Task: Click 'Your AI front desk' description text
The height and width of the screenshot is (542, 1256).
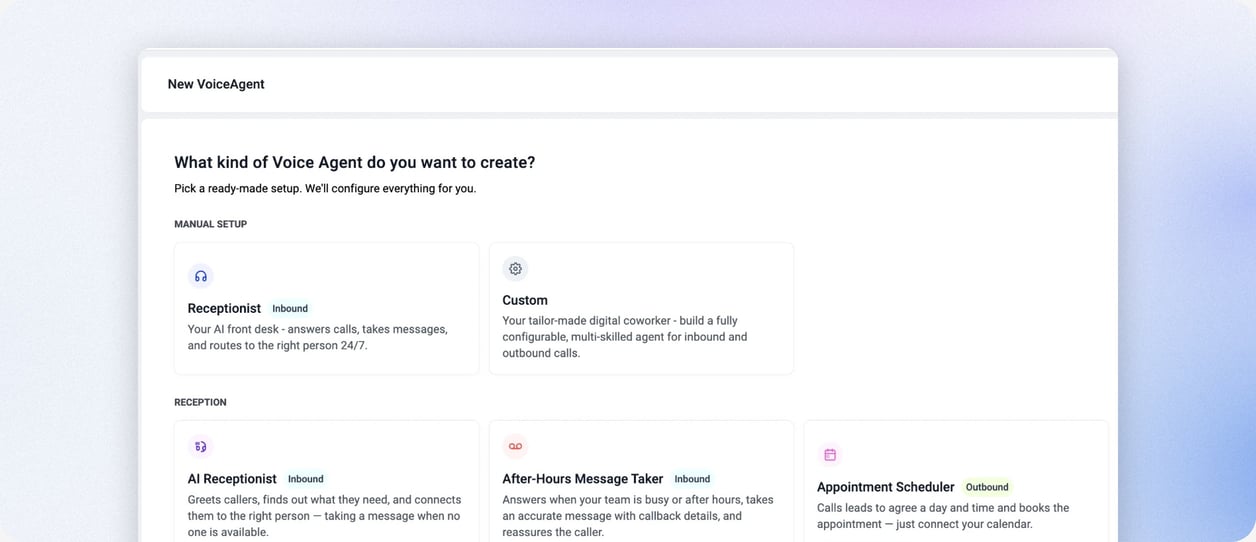Action: (x=318, y=337)
